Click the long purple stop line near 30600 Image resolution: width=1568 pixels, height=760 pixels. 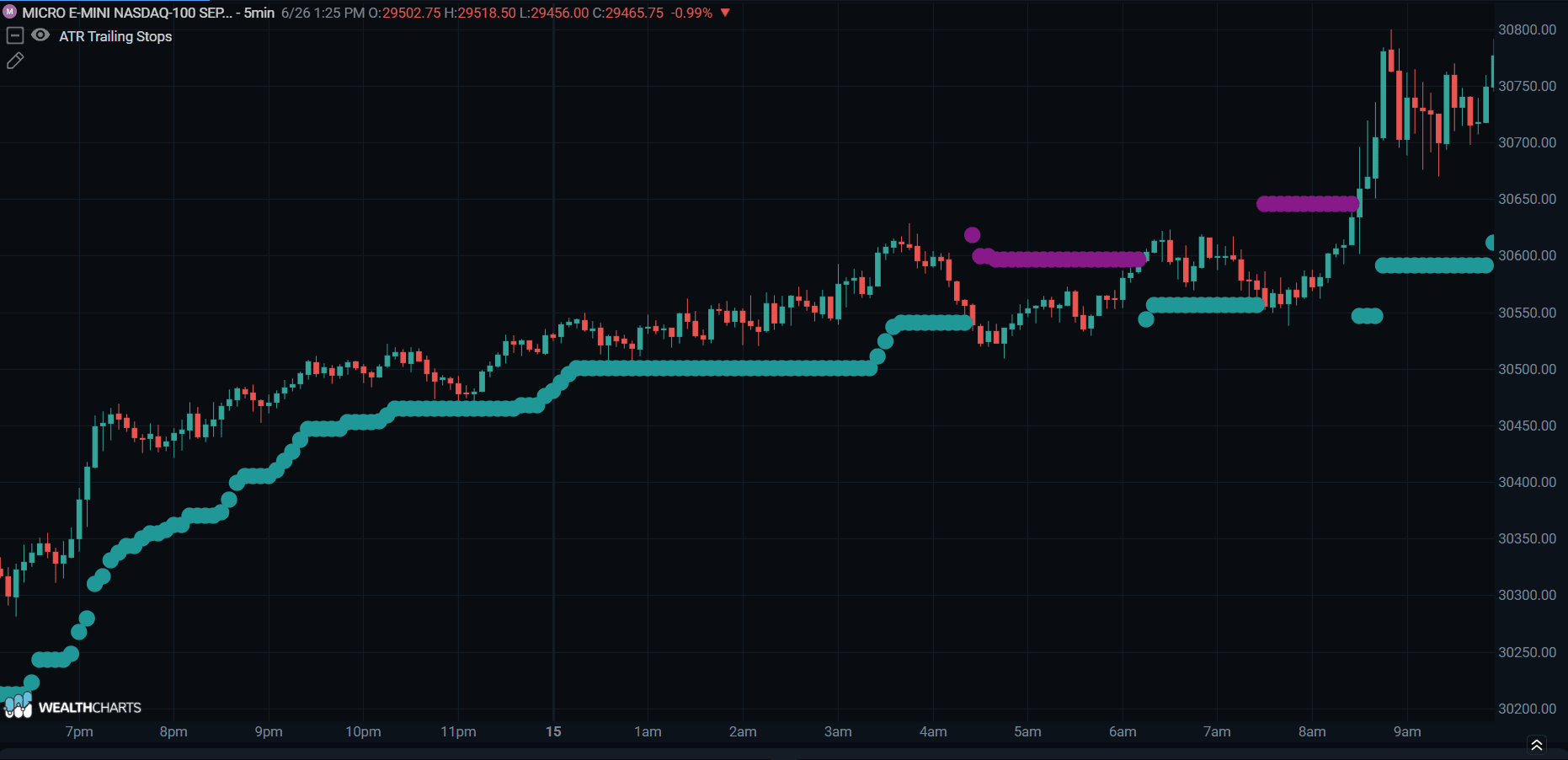tap(1059, 259)
